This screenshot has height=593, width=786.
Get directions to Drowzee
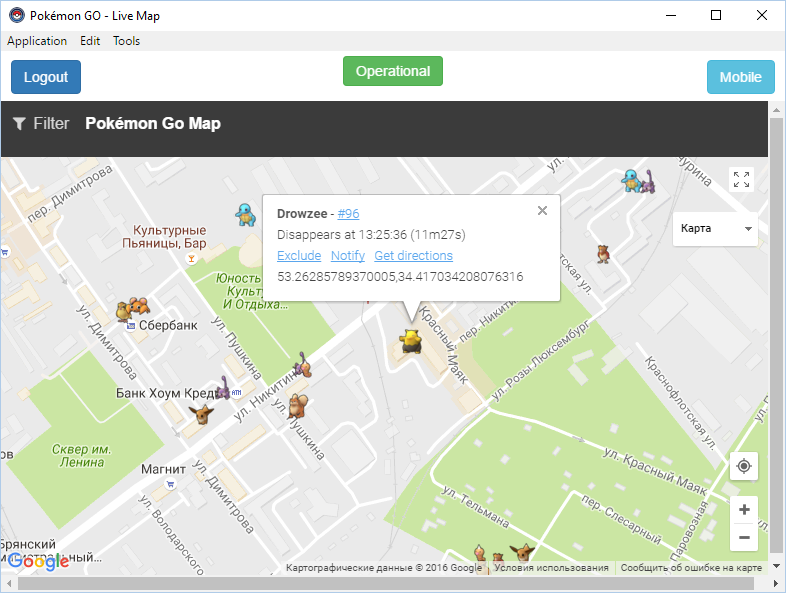414,256
